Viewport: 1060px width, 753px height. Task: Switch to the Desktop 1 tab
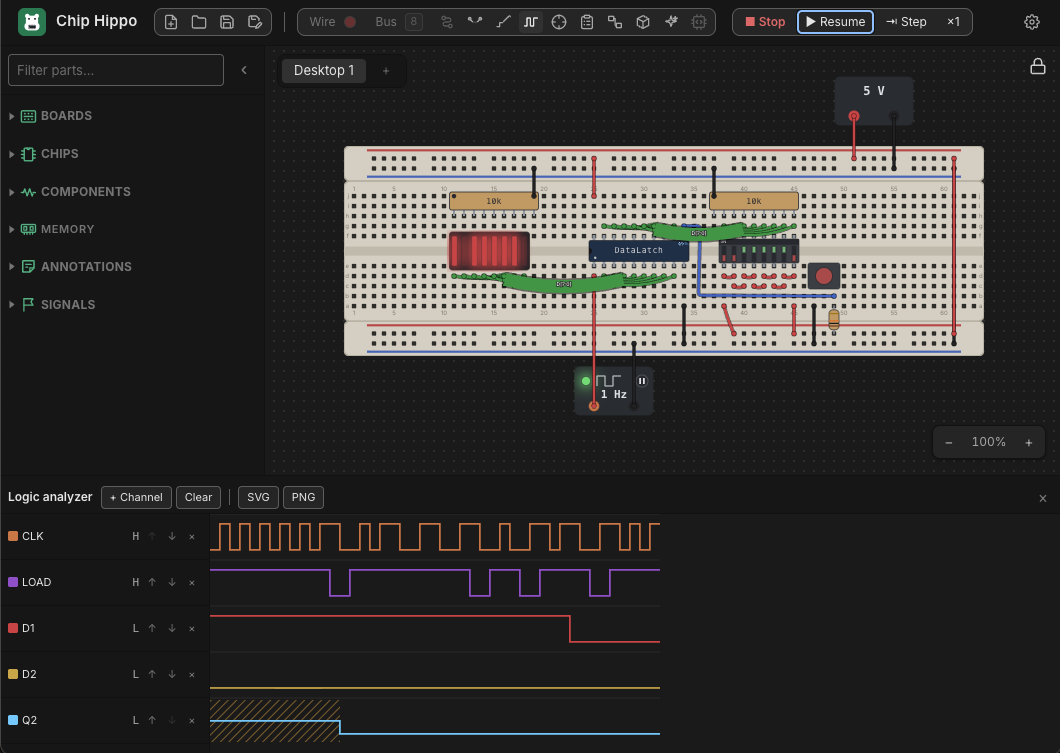(x=324, y=70)
